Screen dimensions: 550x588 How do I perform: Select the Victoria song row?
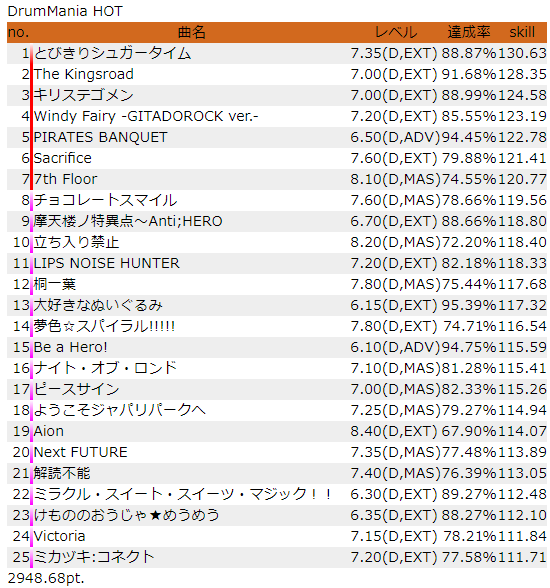pos(277,536)
